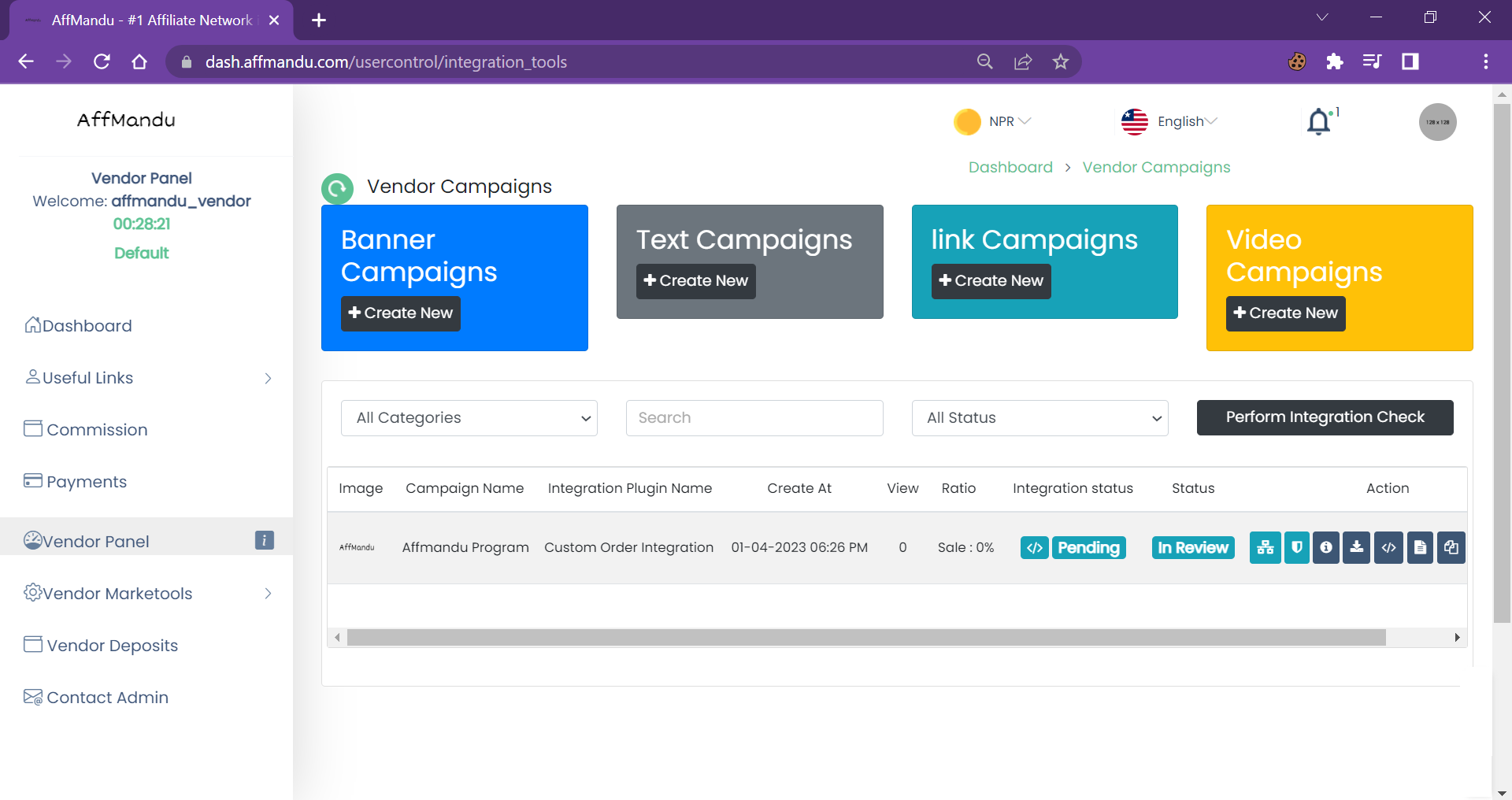Click the AffMandu logo in sidebar
Image resolution: width=1512 pixels, height=800 pixels.
126,120
